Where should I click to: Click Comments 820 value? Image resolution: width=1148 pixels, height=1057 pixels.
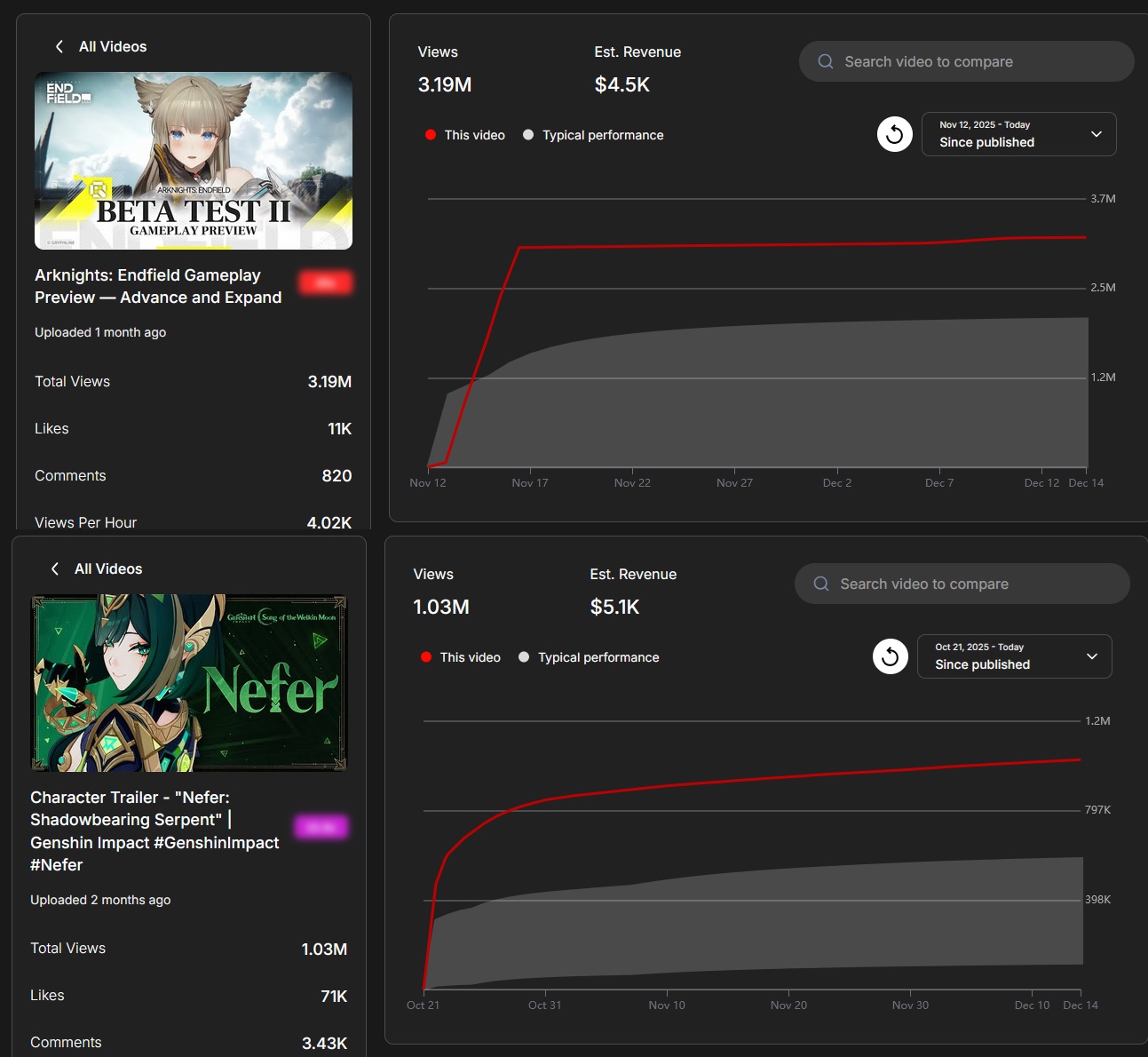pos(336,475)
